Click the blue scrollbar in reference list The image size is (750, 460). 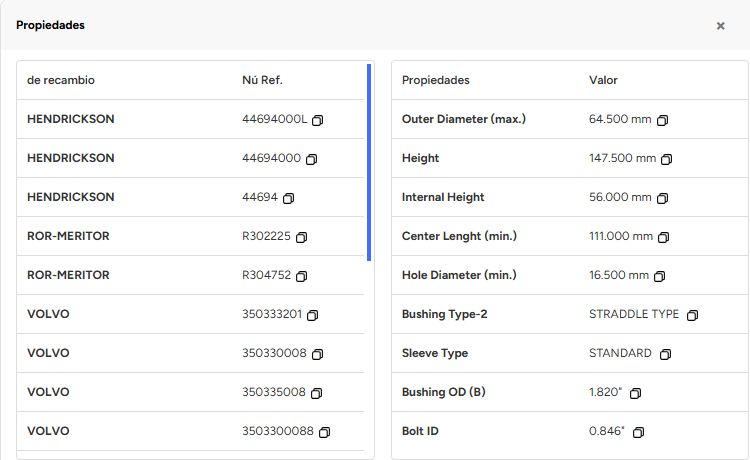(x=369, y=162)
